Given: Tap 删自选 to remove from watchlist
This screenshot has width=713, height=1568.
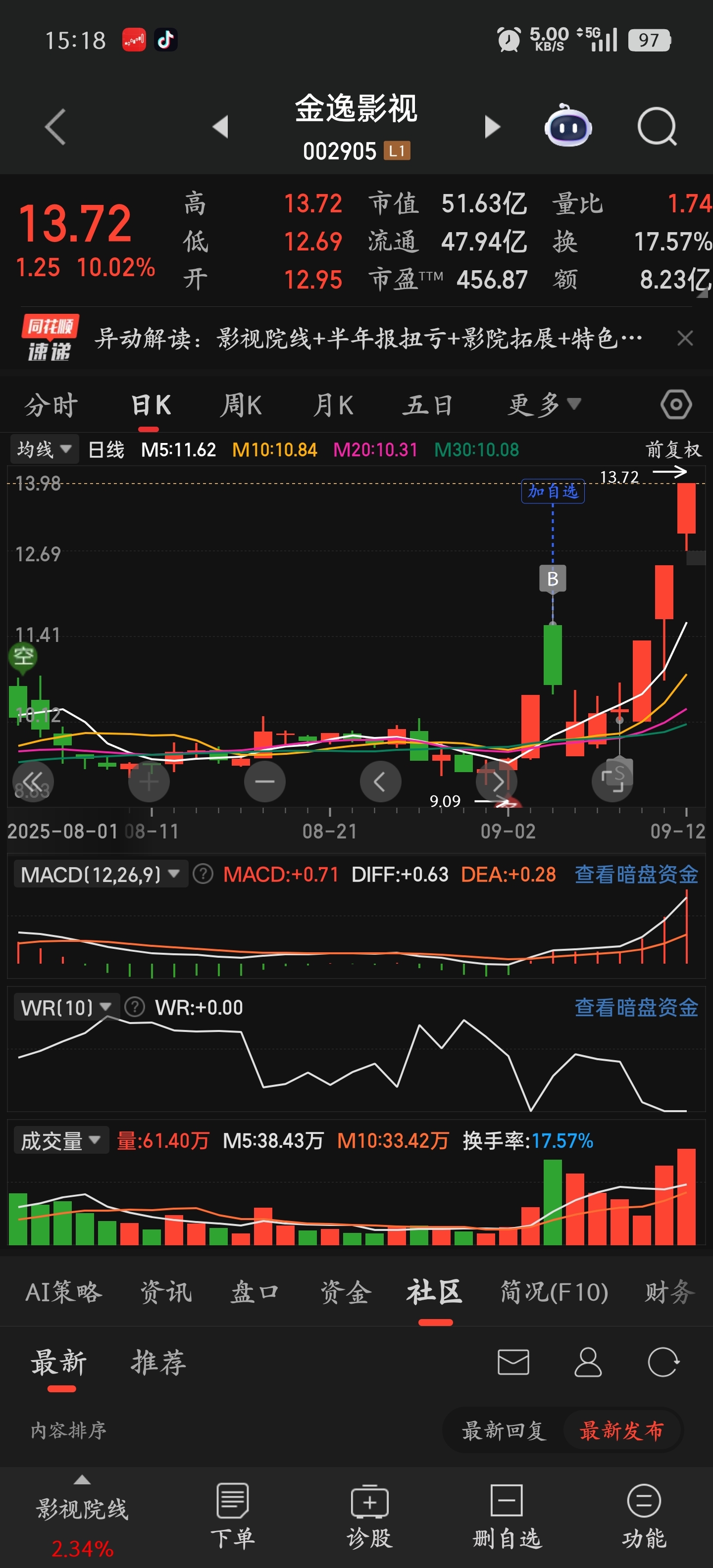Looking at the screenshot, I should (507, 1516).
